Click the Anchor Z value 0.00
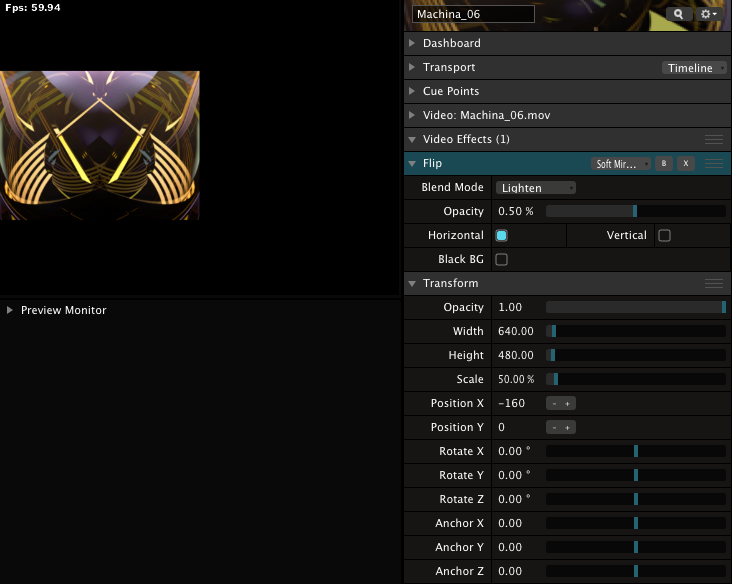This screenshot has width=732, height=584. tap(510, 571)
